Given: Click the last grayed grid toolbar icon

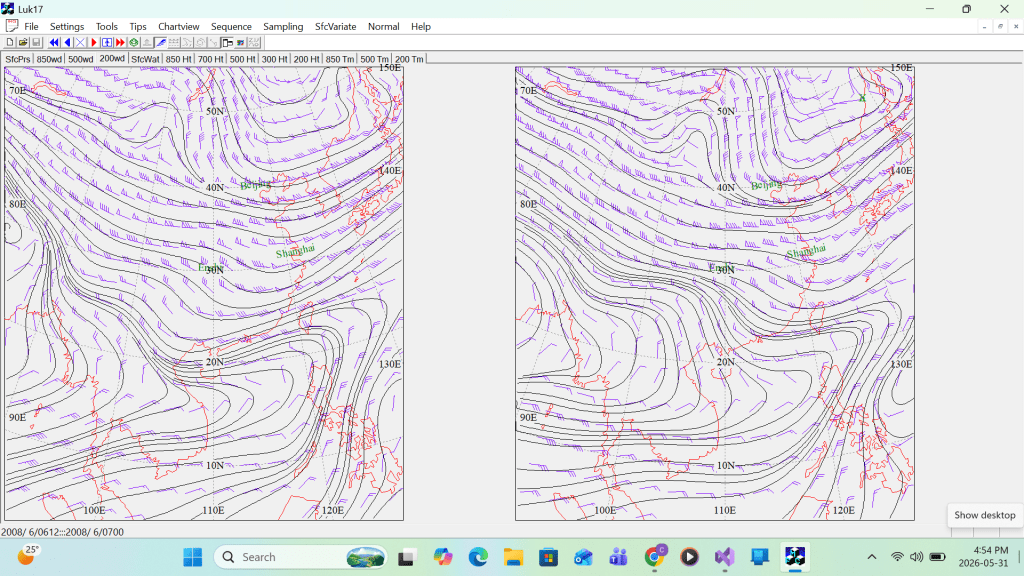Looking at the screenshot, I should coord(254,42).
